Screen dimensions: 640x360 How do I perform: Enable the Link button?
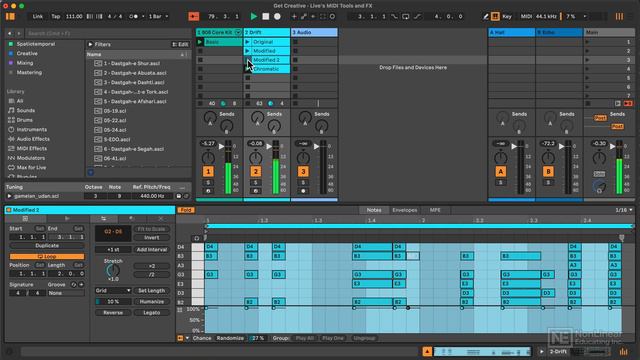pyautogui.click(x=38, y=16)
